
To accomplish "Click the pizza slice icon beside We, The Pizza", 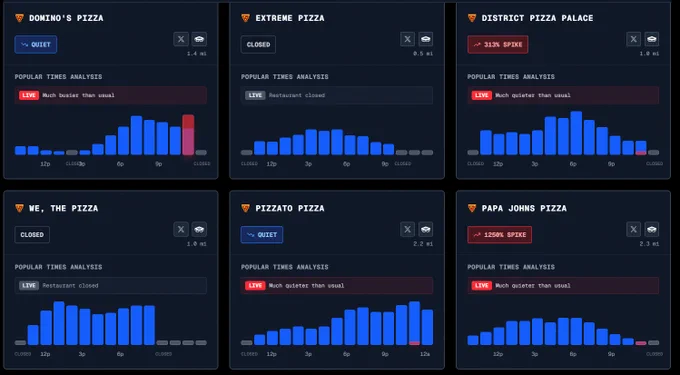I will pyautogui.click(x=20, y=208).
